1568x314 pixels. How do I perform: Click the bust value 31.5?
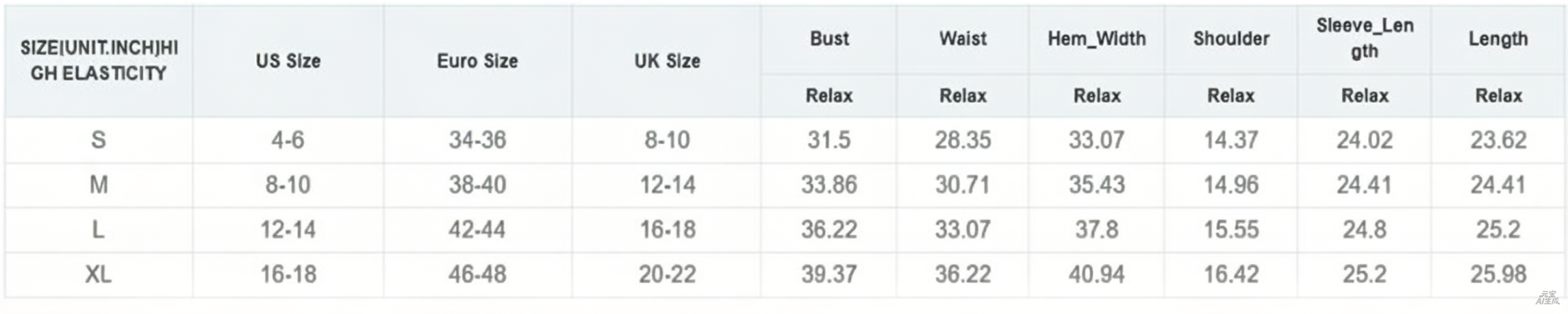(x=829, y=140)
